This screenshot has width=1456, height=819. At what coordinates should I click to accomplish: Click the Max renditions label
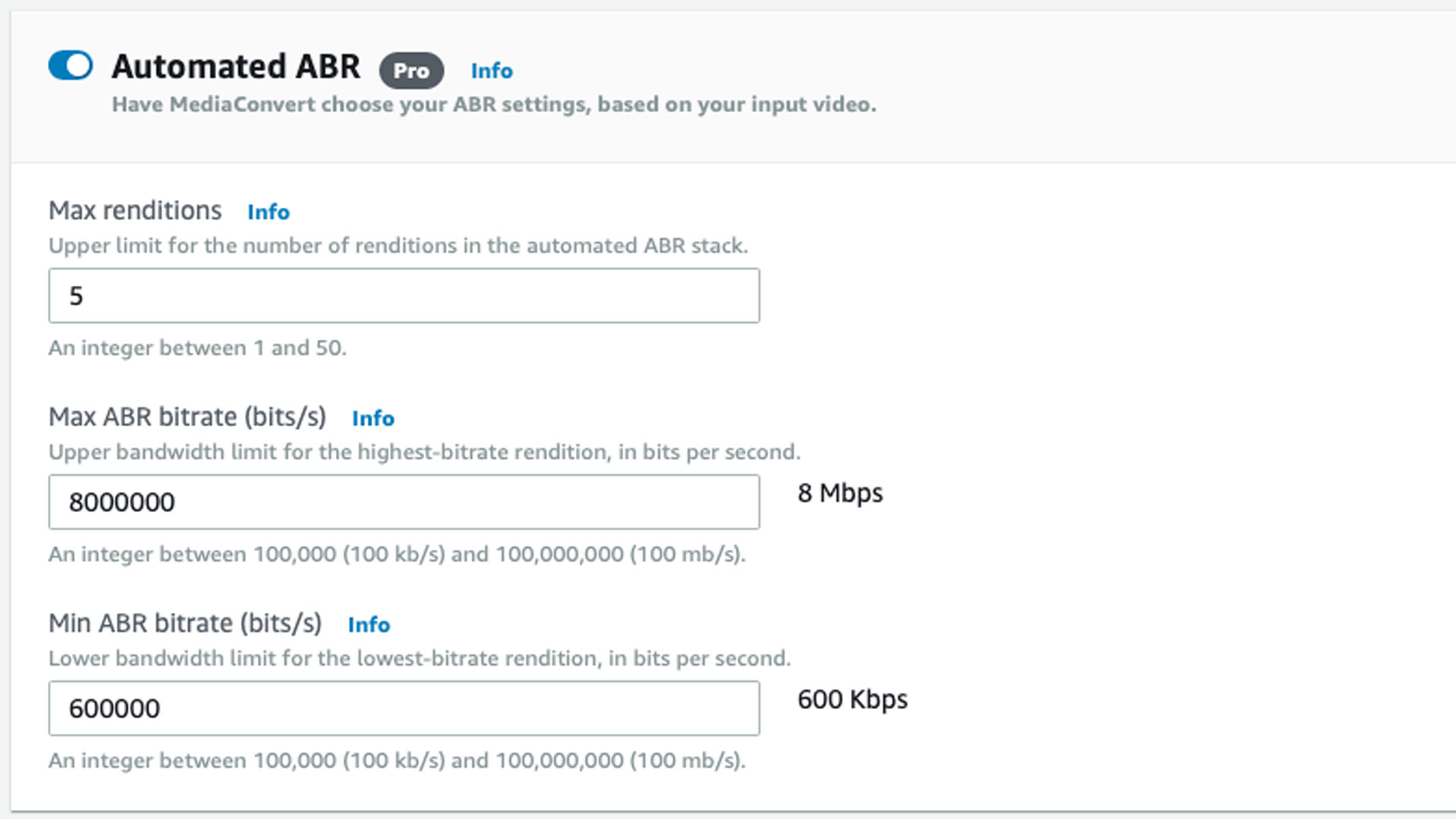pos(135,211)
